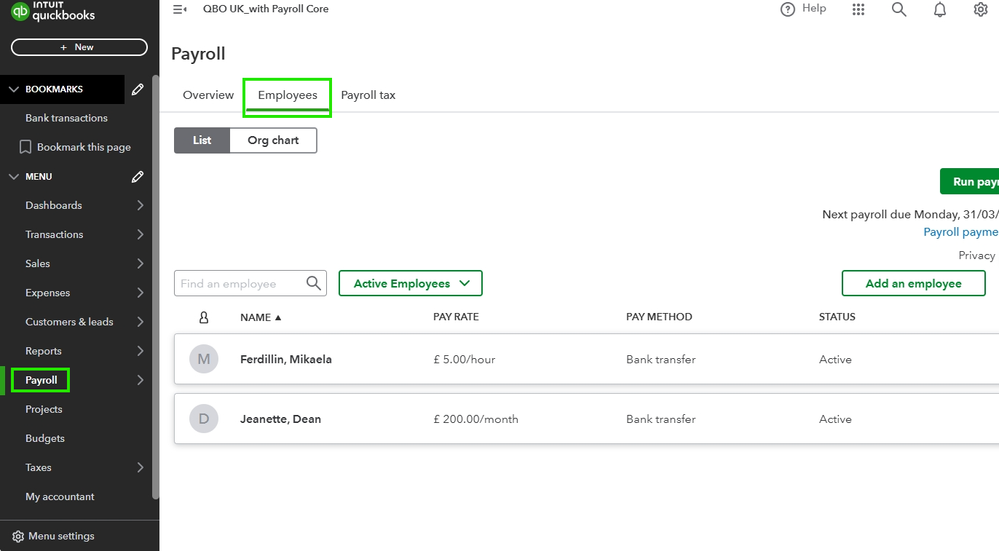
Task: Edit the Menu section with pencil icon
Action: click(137, 177)
